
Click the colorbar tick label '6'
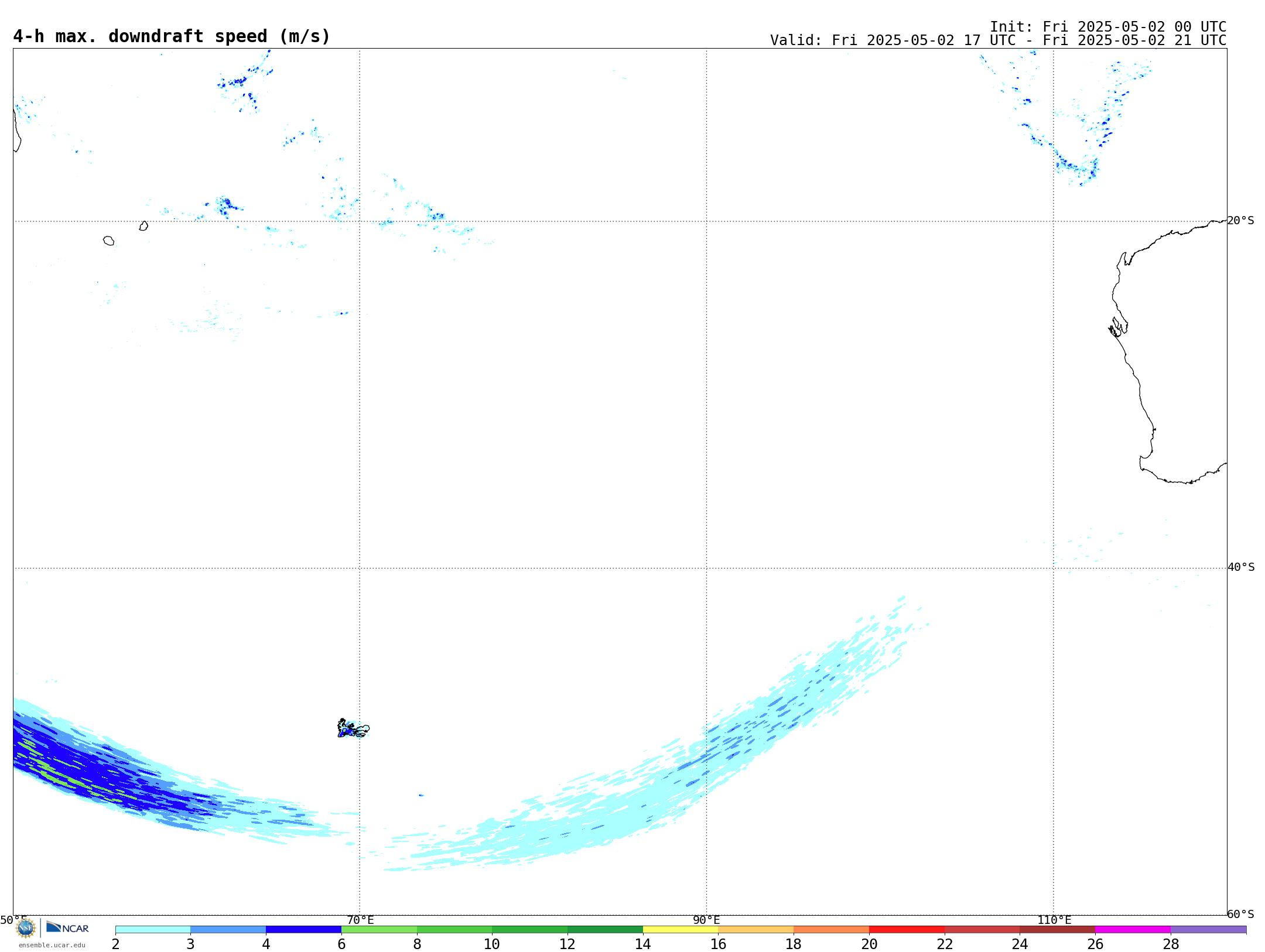(x=341, y=944)
